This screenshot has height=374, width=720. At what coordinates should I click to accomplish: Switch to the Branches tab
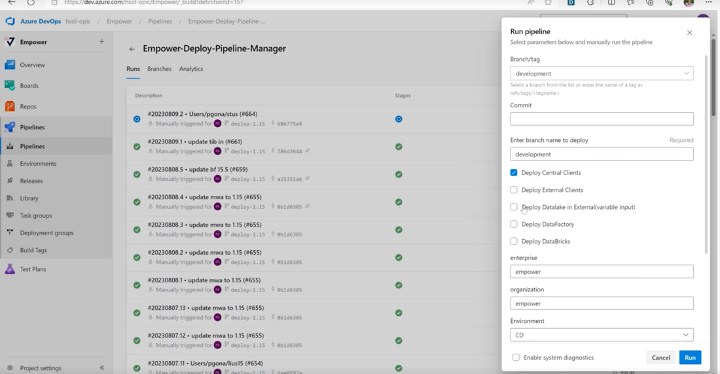click(159, 69)
